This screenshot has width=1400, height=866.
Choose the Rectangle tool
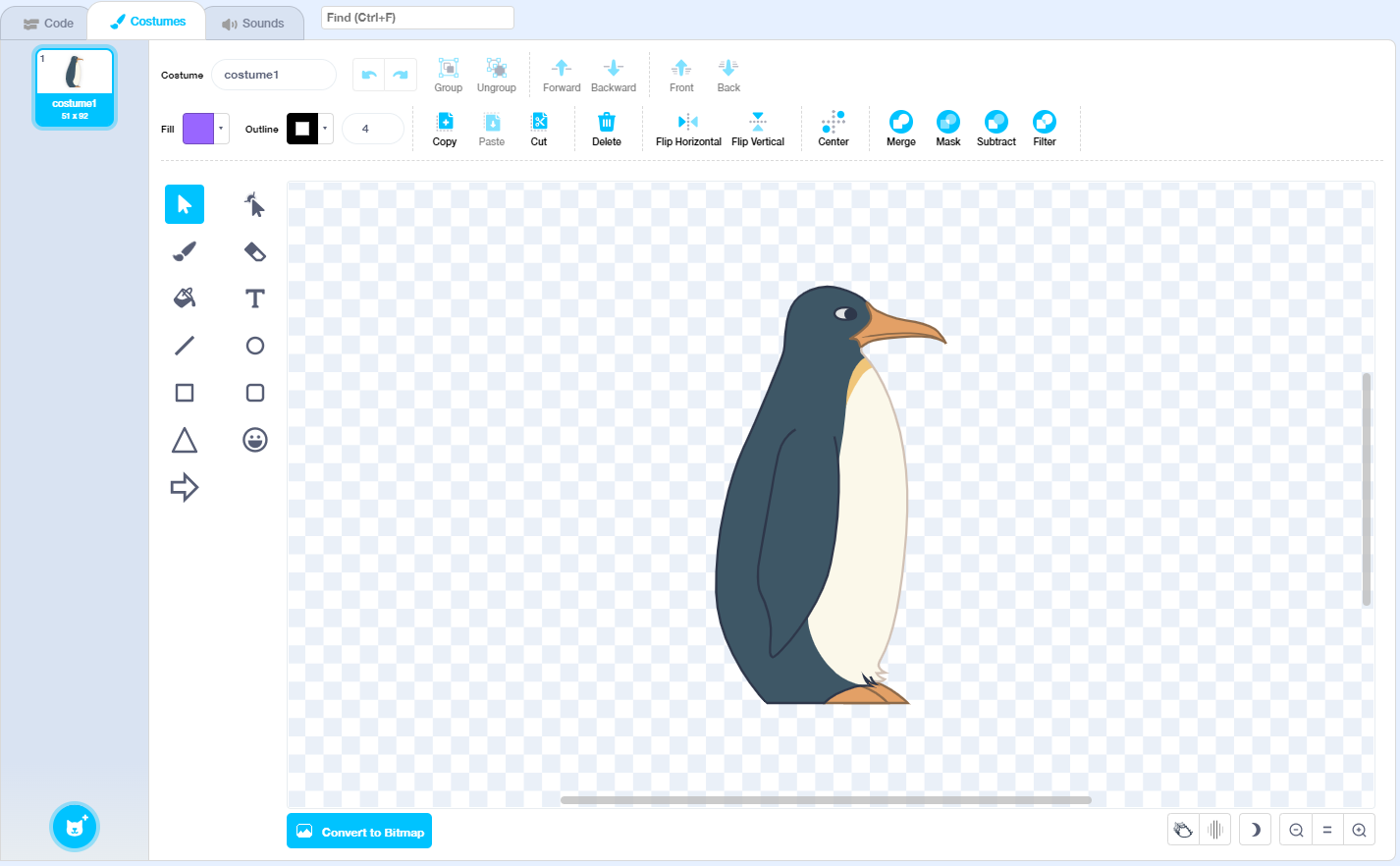(x=185, y=393)
